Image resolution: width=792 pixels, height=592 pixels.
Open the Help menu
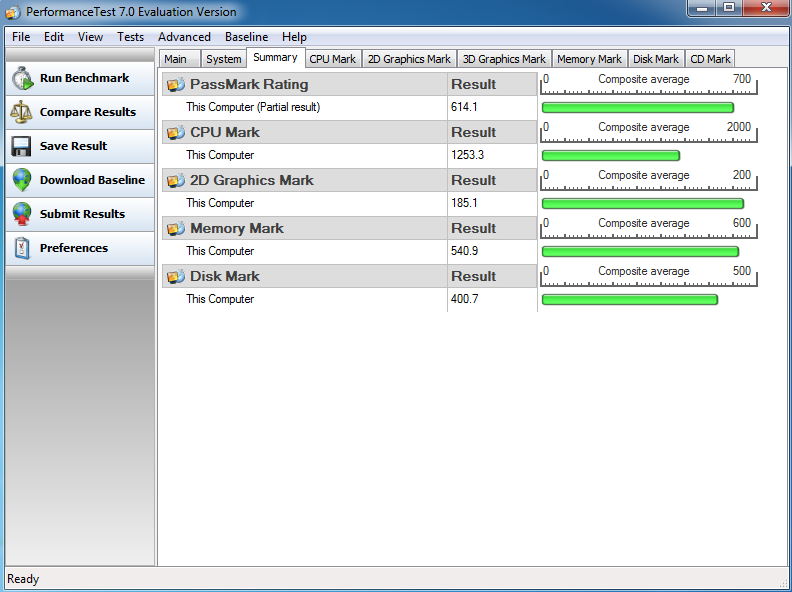[294, 37]
